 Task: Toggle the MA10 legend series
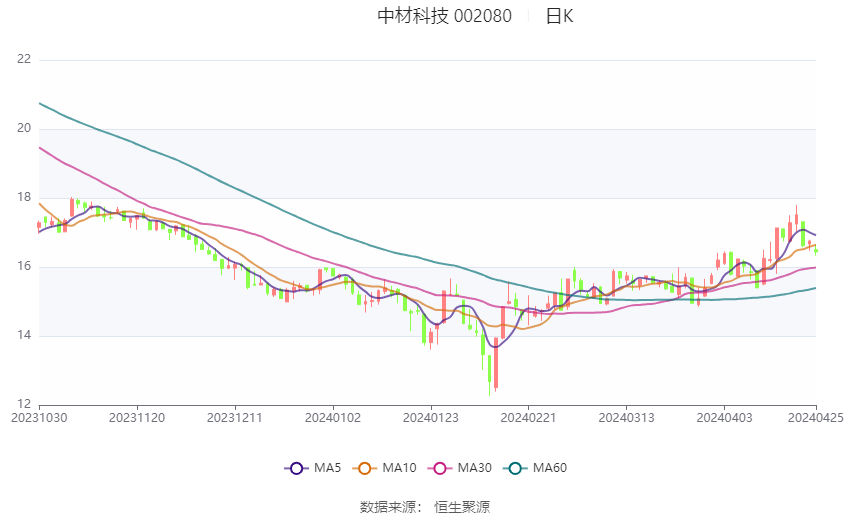pyautogui.click(x=384, y=468)
